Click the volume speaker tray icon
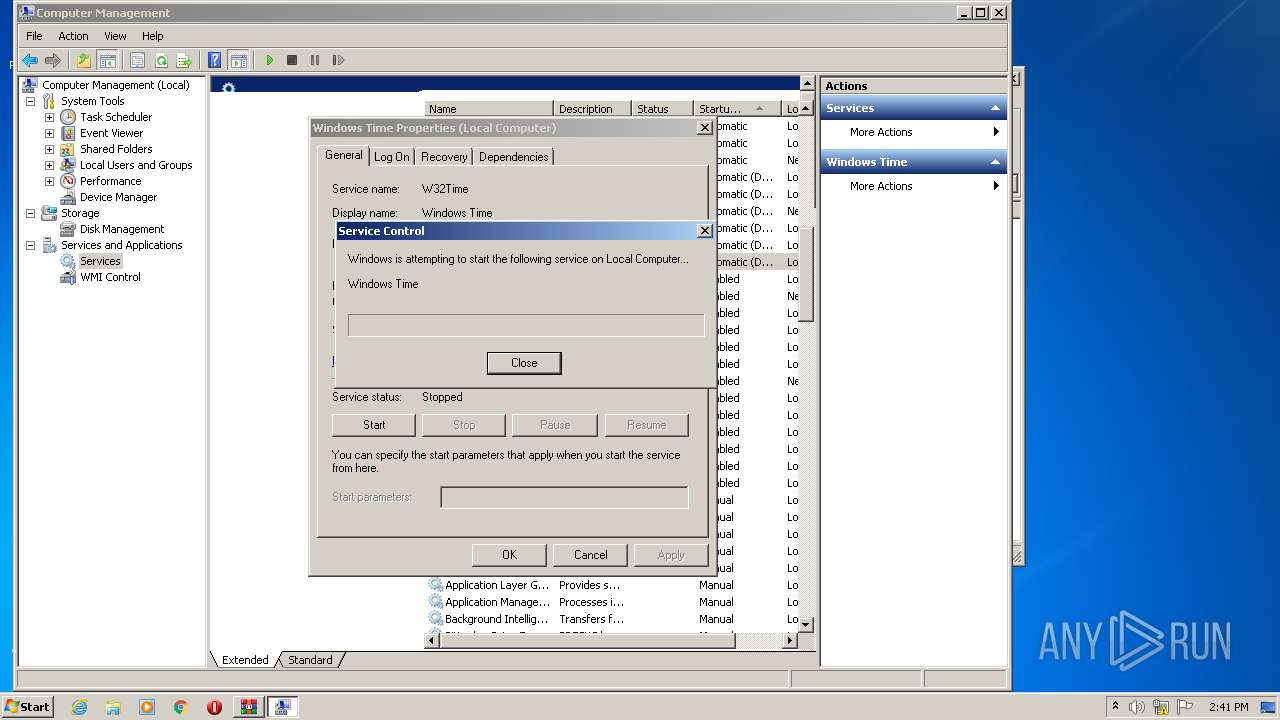1280x720 pixels. click(1137, 707)
